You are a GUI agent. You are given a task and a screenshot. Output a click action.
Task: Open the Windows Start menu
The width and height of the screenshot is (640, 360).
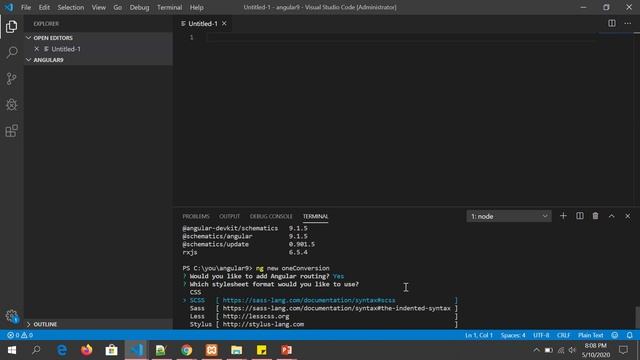[x=12, y=350]
